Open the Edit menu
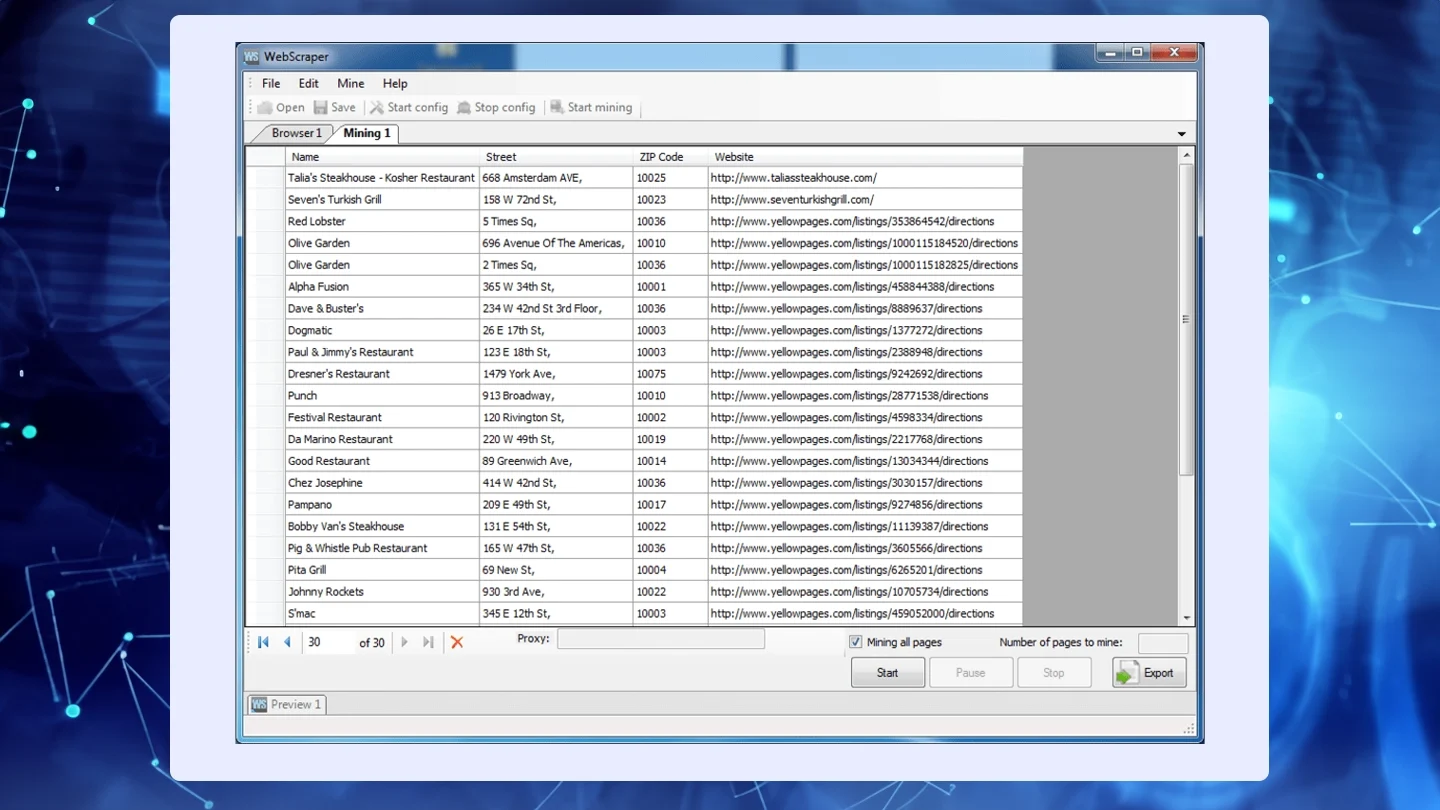The height and width of the screenshot is (810, 1440). pyautogui.click(x=309, y=84)
